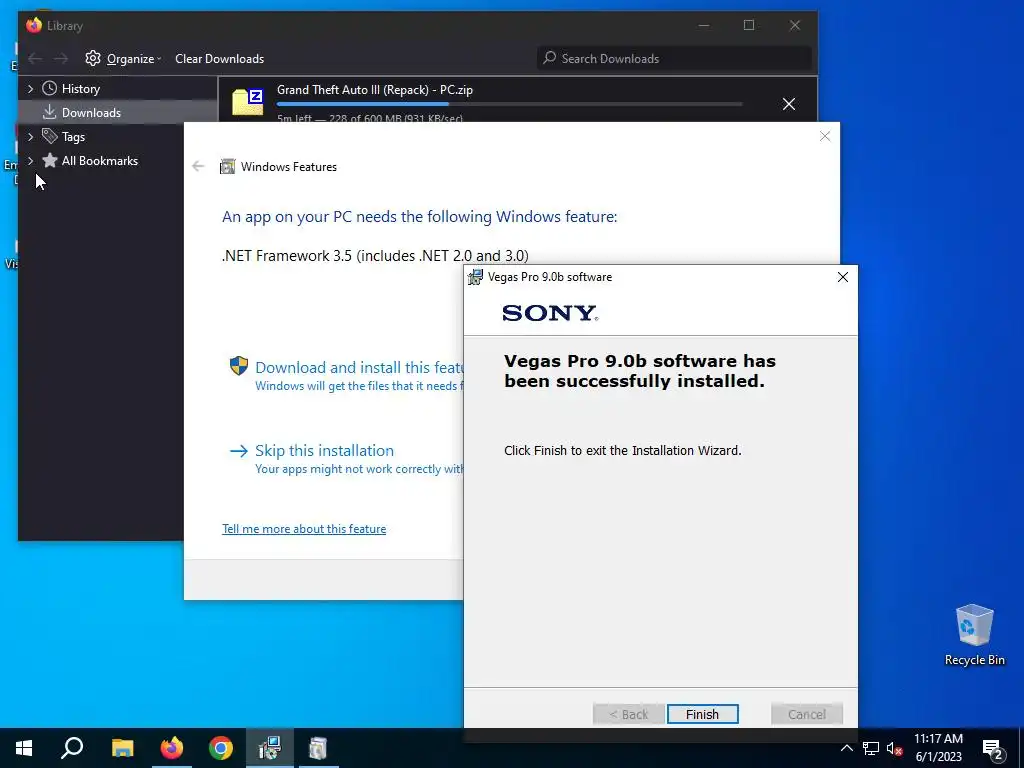Click the Firefox icon in Library title bar
Image resolution: width=1024 pixels, height=768 pixels.
[x=33, y=25]
